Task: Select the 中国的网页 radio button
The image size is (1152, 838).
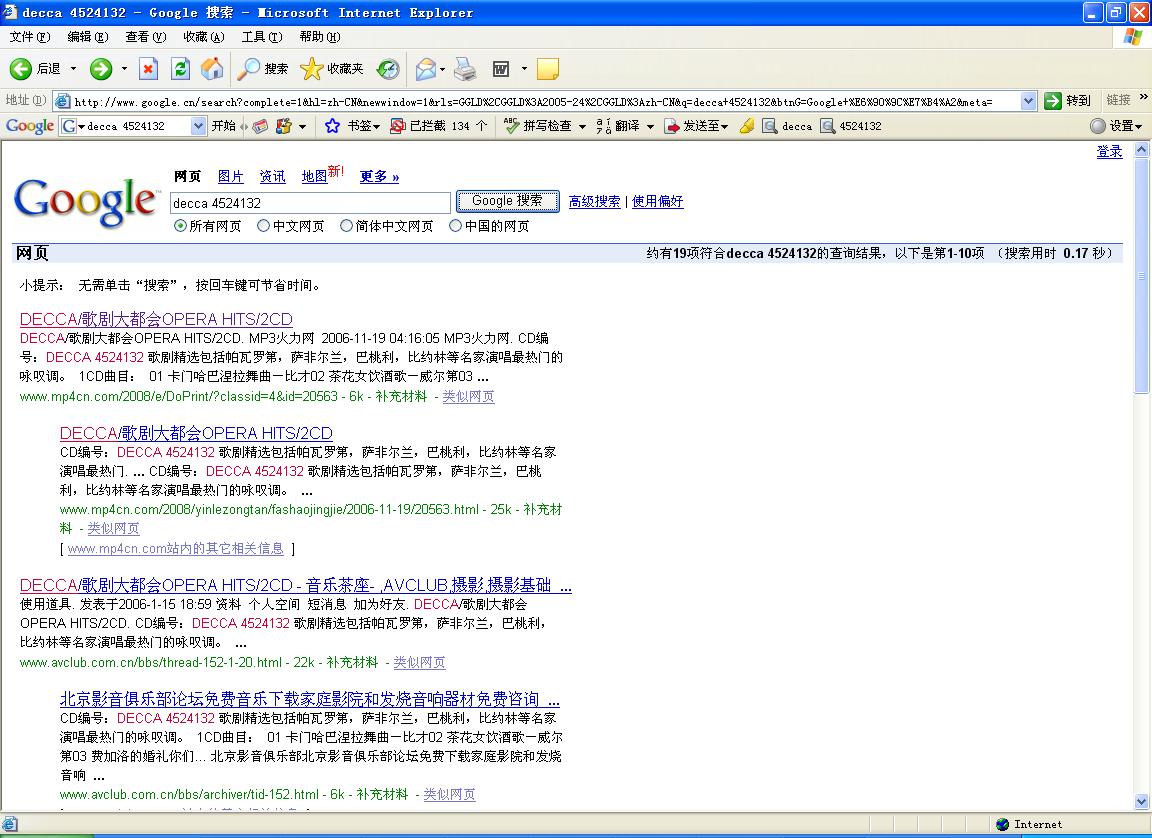Action: (x=456, y=226)
